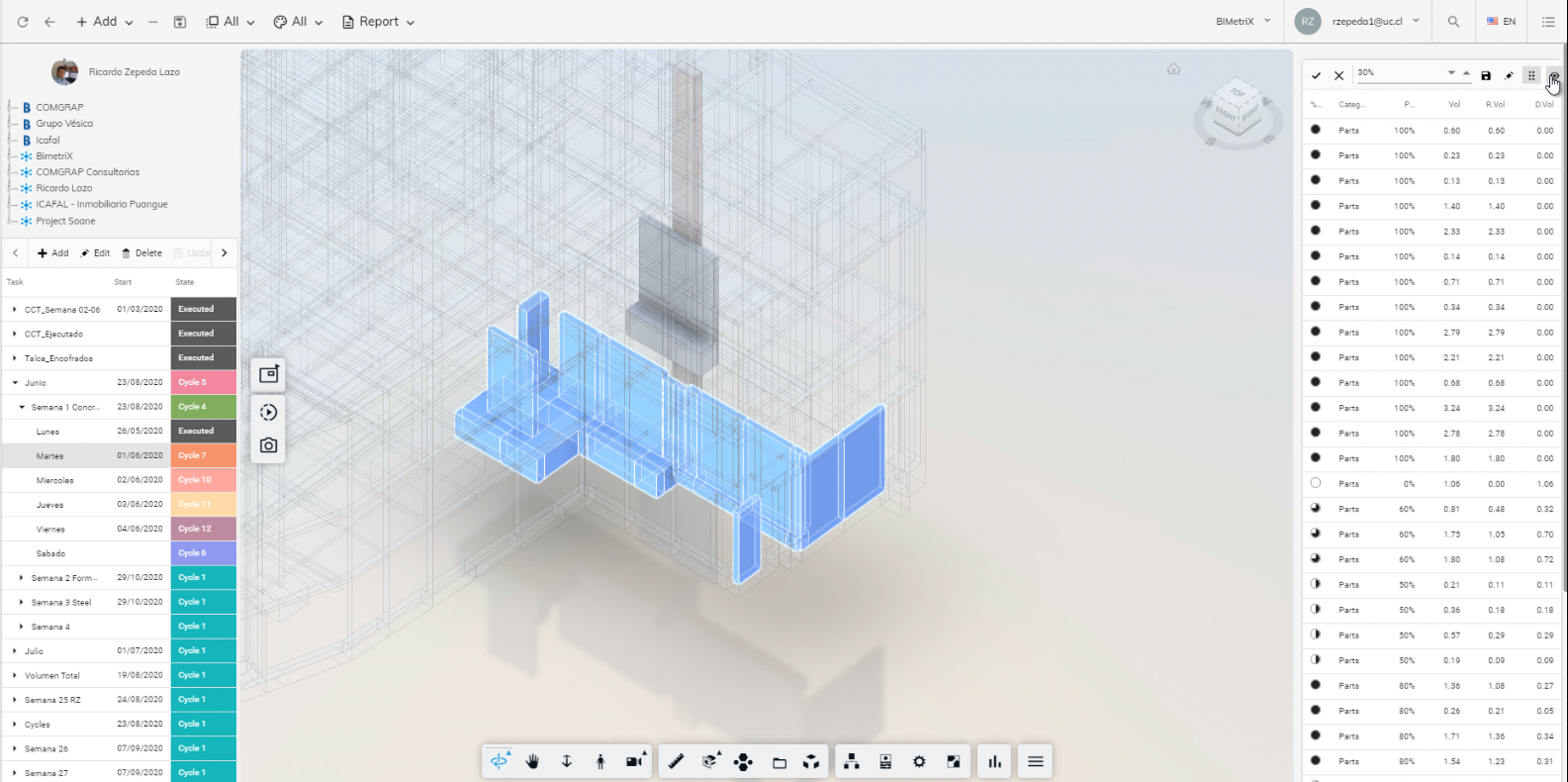Click the Cycle 7 color state cell

(203, 455)
